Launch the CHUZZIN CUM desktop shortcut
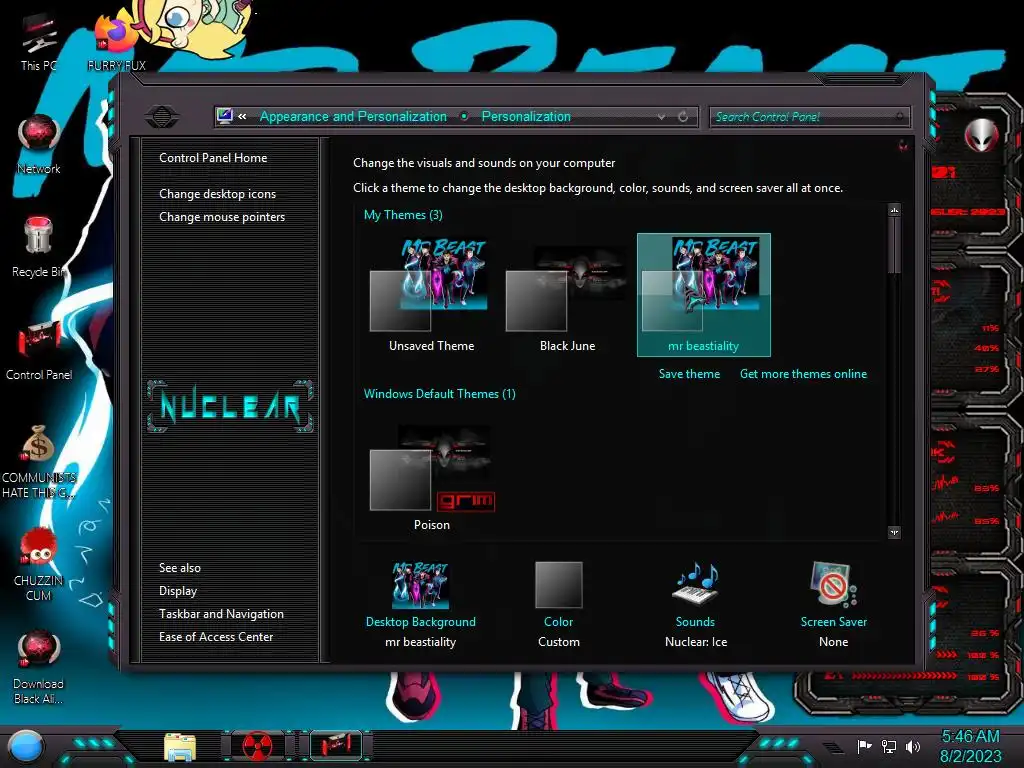 tap(39, 564)
